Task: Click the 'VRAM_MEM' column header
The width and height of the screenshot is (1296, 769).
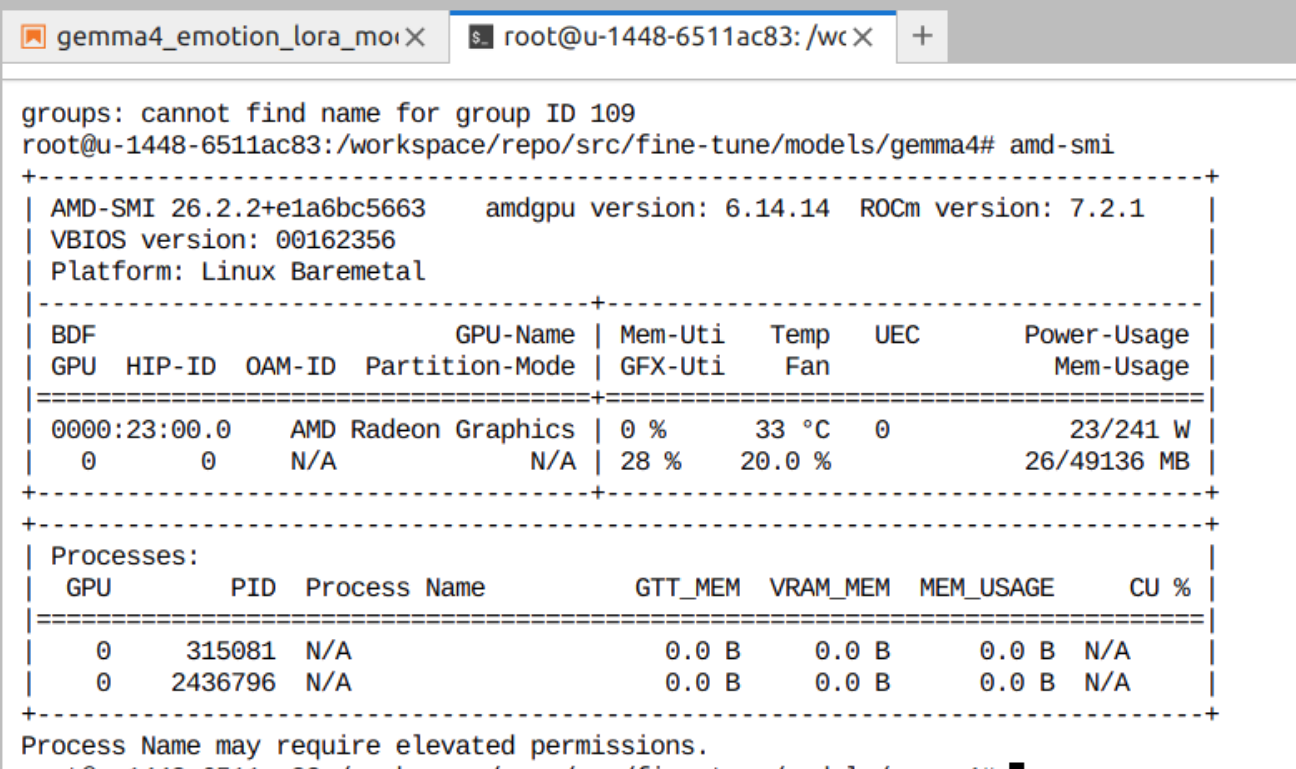Action: click(x=830, y=588)
